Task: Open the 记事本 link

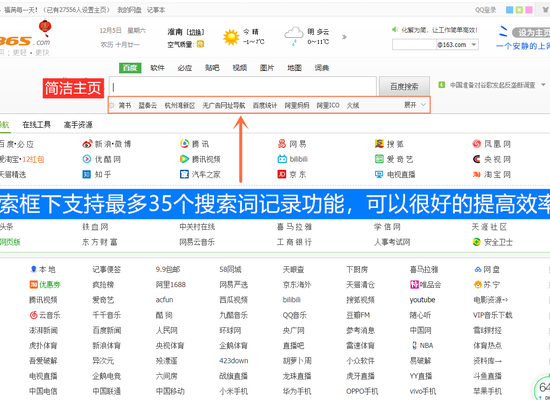Action: 156,10
